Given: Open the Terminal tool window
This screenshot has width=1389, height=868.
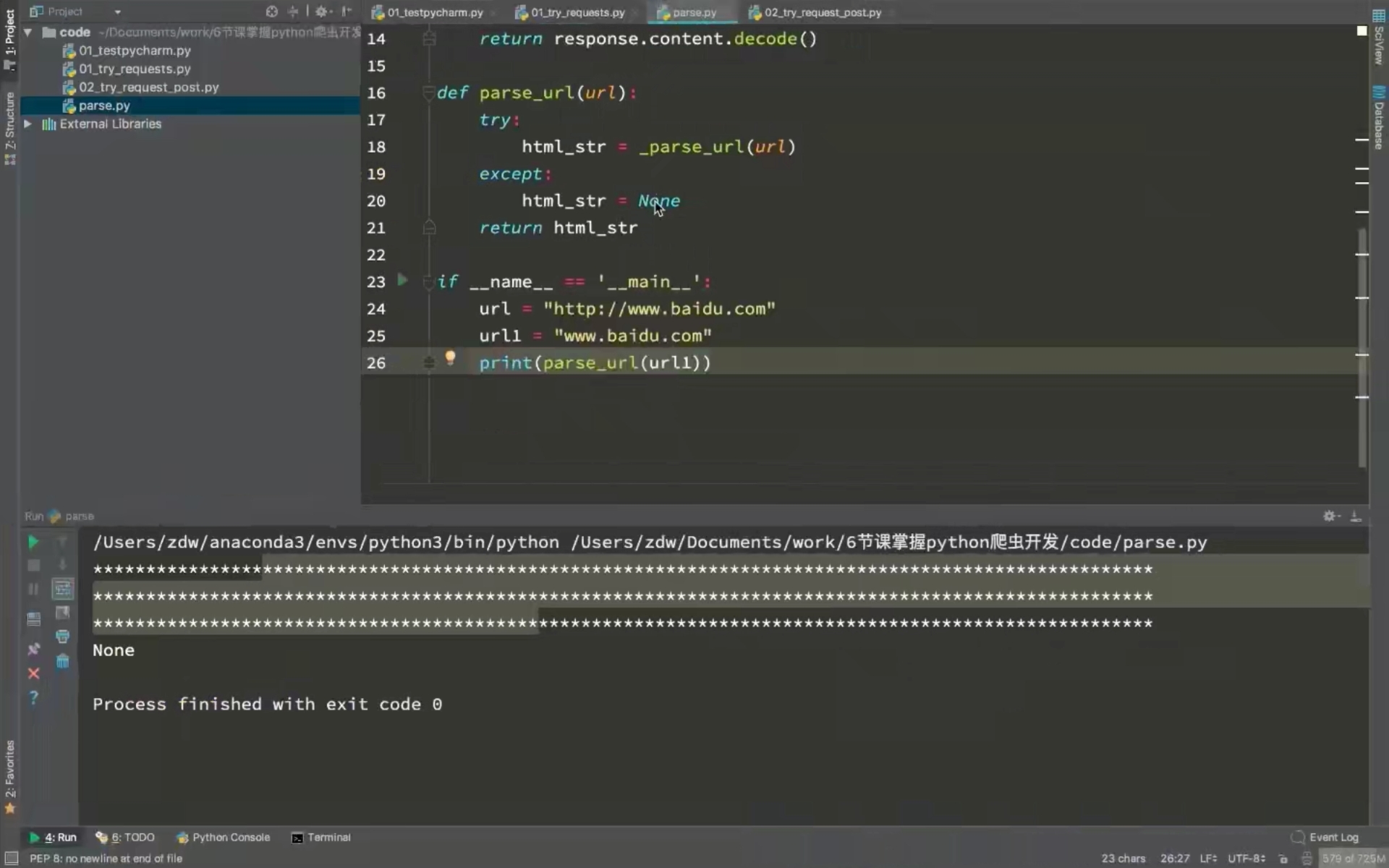Looking at the screenshot, I should [320, 837].
